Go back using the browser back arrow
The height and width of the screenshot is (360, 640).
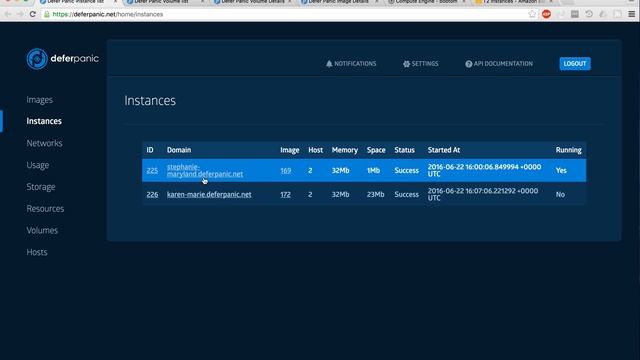coord(8,14)
